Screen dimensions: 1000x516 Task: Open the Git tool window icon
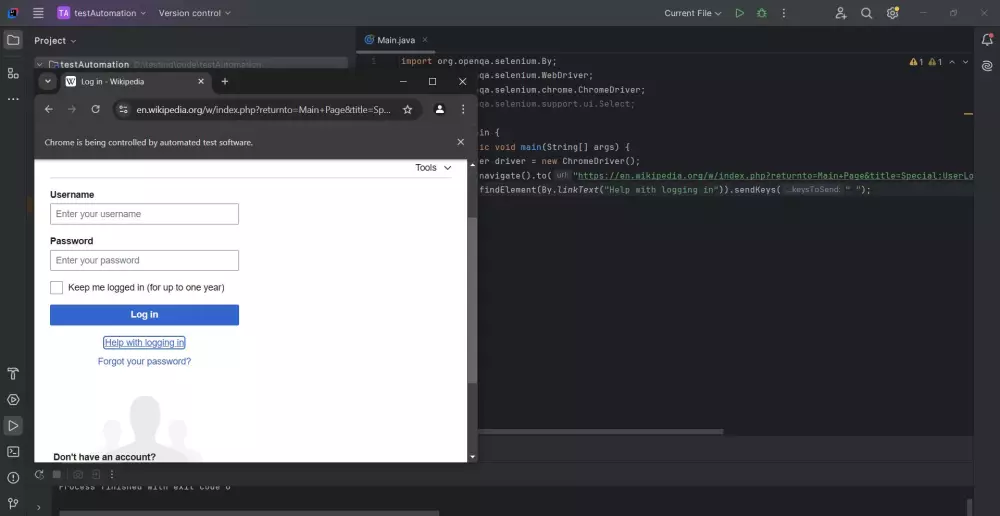point(13,503)
